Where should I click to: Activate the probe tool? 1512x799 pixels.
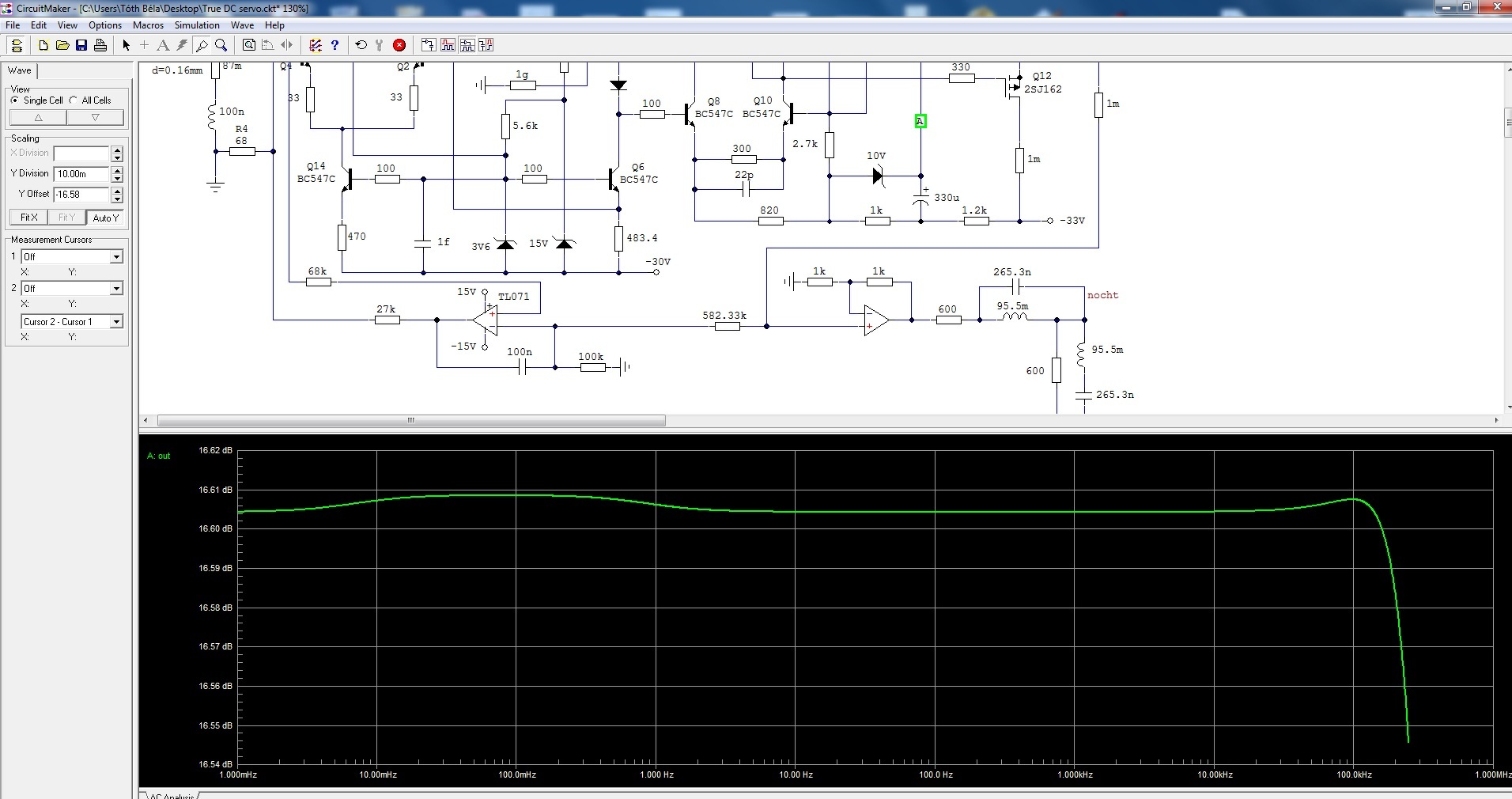coord(202,46)
